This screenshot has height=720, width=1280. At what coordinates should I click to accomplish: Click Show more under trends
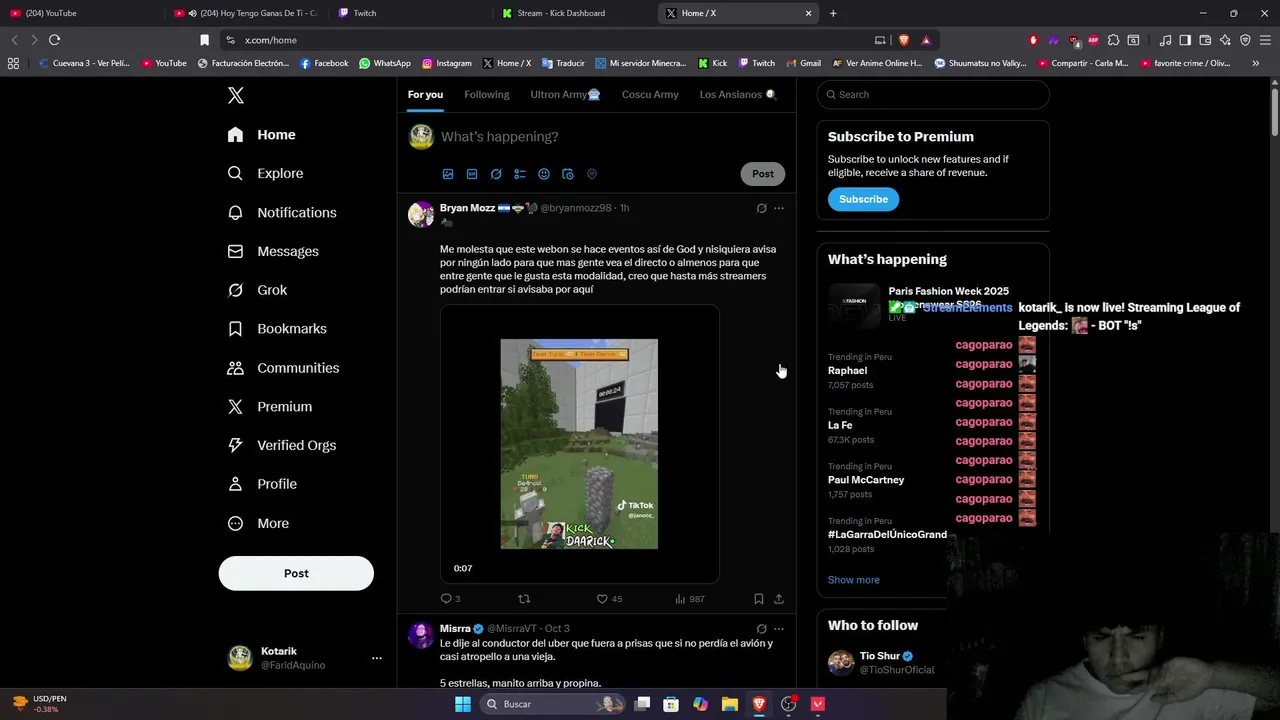[x=854, y=580]
